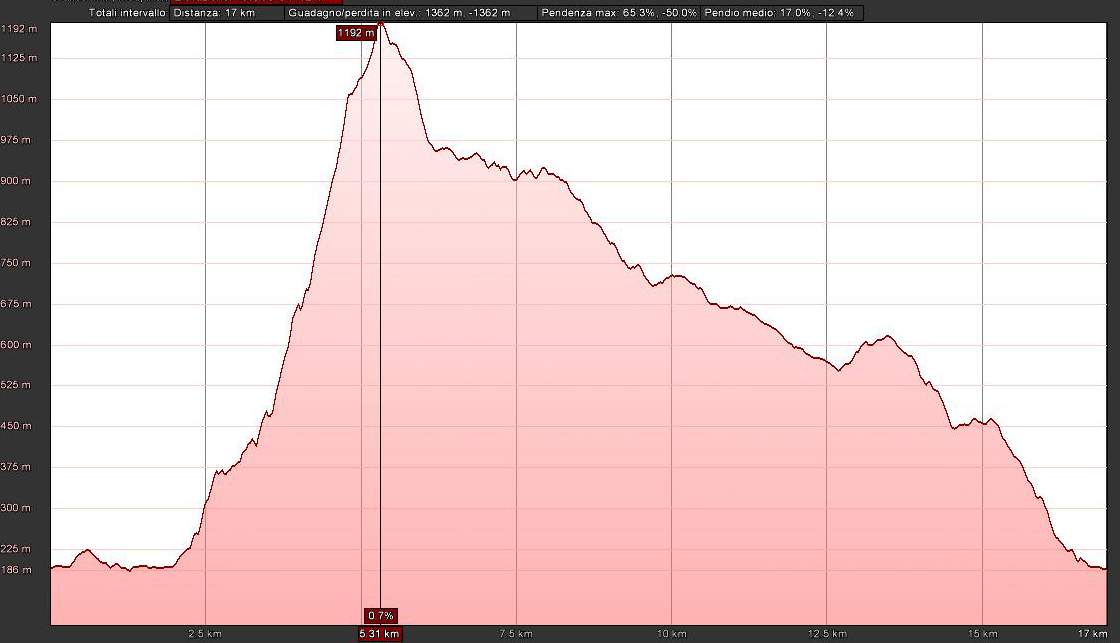This screenshot has width=1120, height=643.
Task: Click the '12.5 km' x-axis label
Action: (x=827, y=634)
